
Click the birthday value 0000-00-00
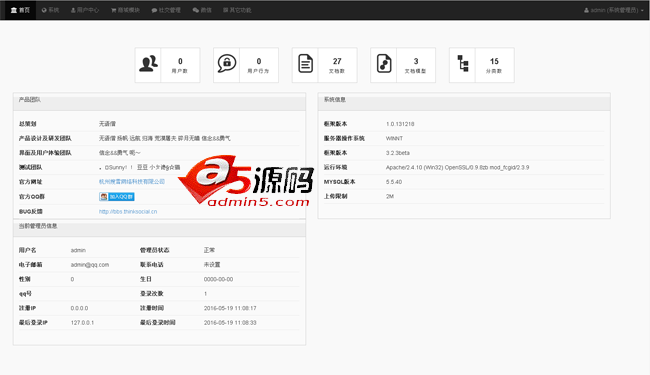pos(218,279)
